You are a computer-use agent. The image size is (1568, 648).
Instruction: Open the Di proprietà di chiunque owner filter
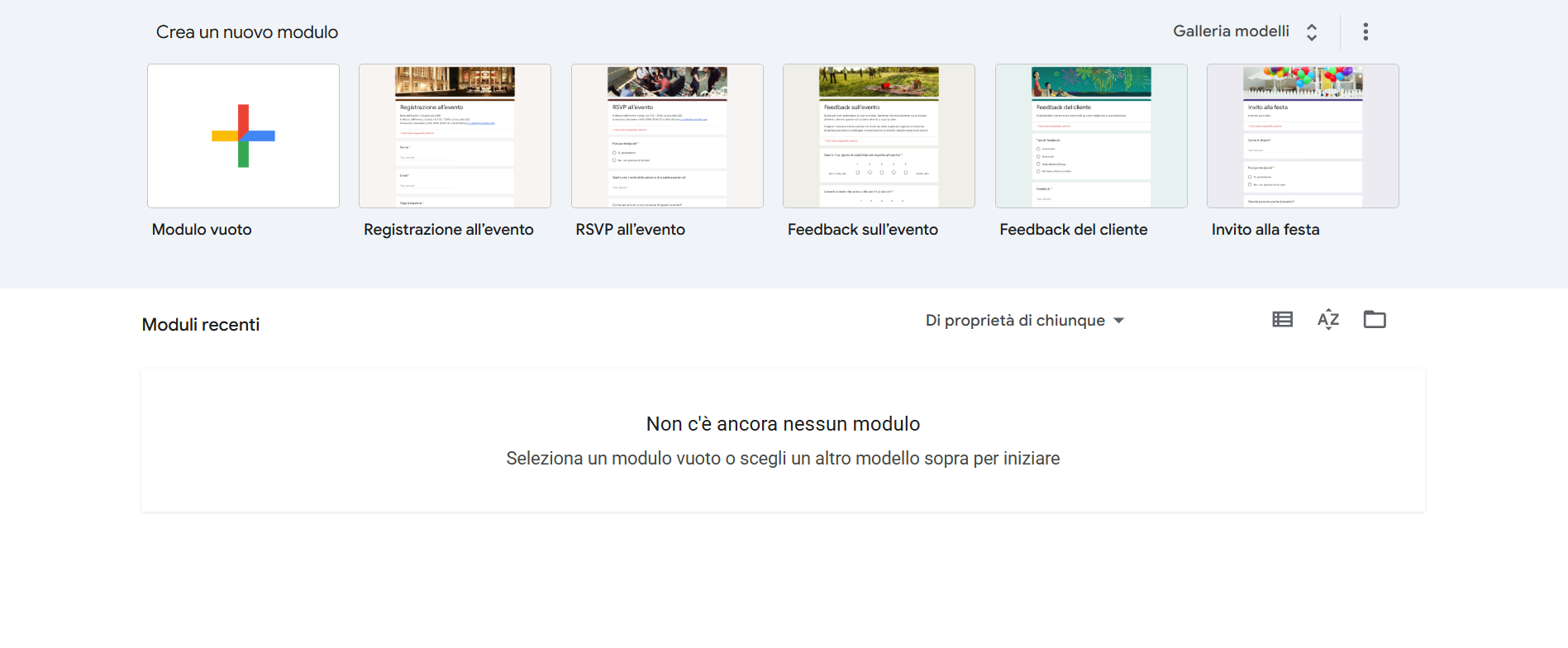pos(1025,320)
